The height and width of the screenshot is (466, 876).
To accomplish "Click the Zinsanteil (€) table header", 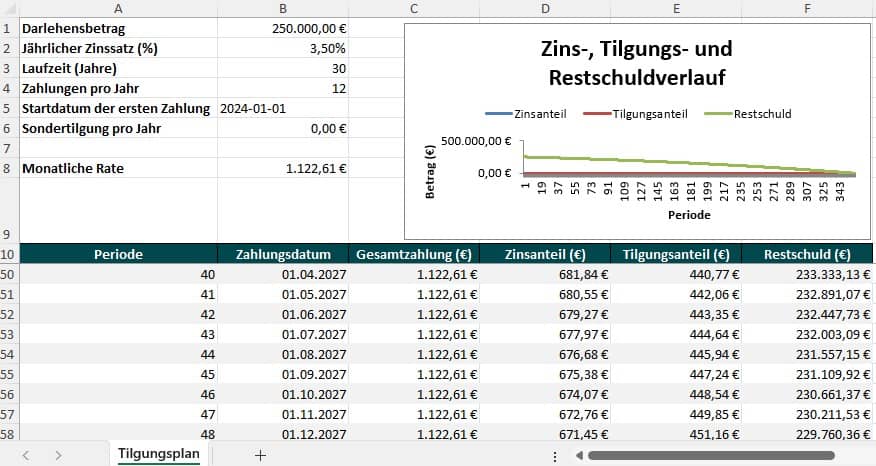I will click(545, 254).
